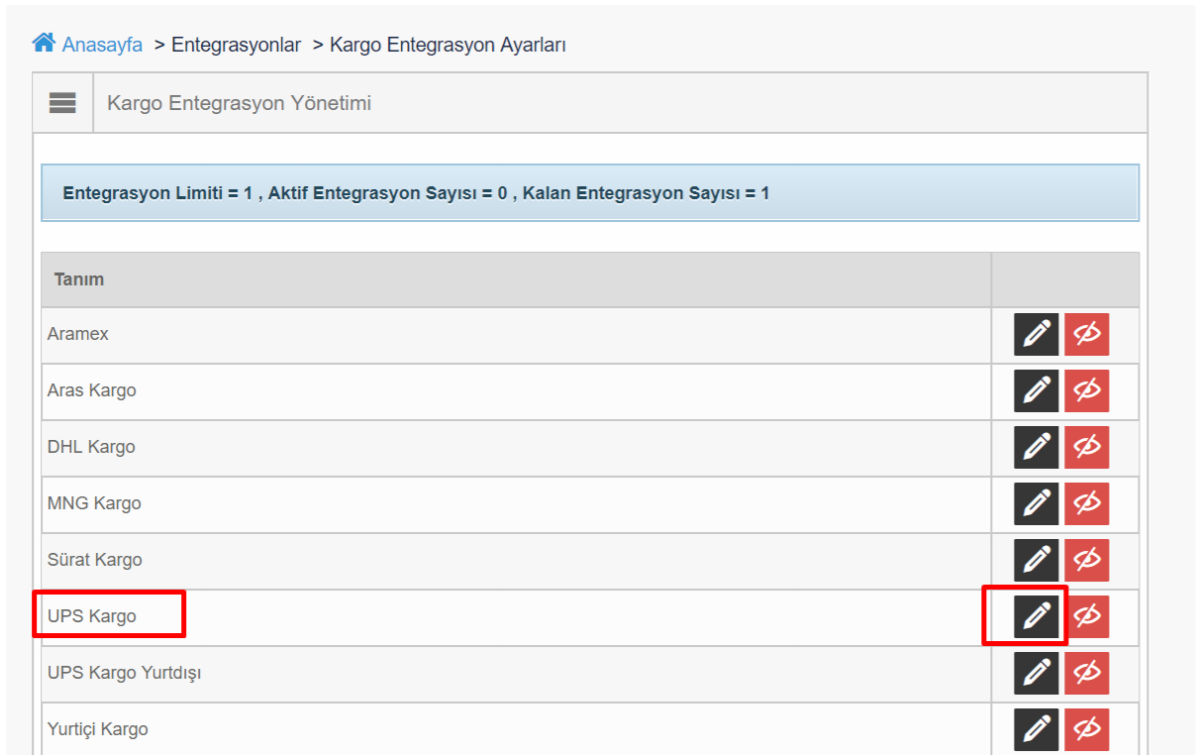Viewport: 1196px width, 755px height.
Task: Select the Sürat Kargo row name
Action: pyautogui.click(x=95, y=560)
